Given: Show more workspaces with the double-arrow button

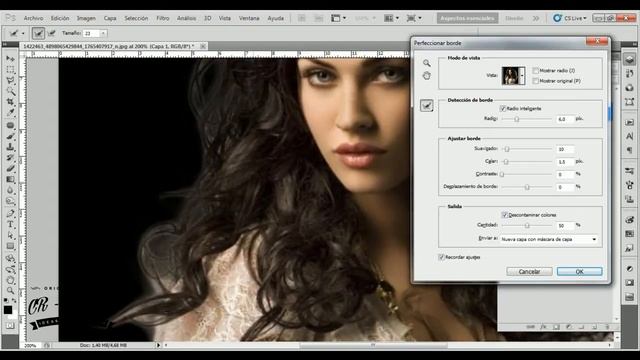Looking at the screenshot, I should tap(536, 18).
